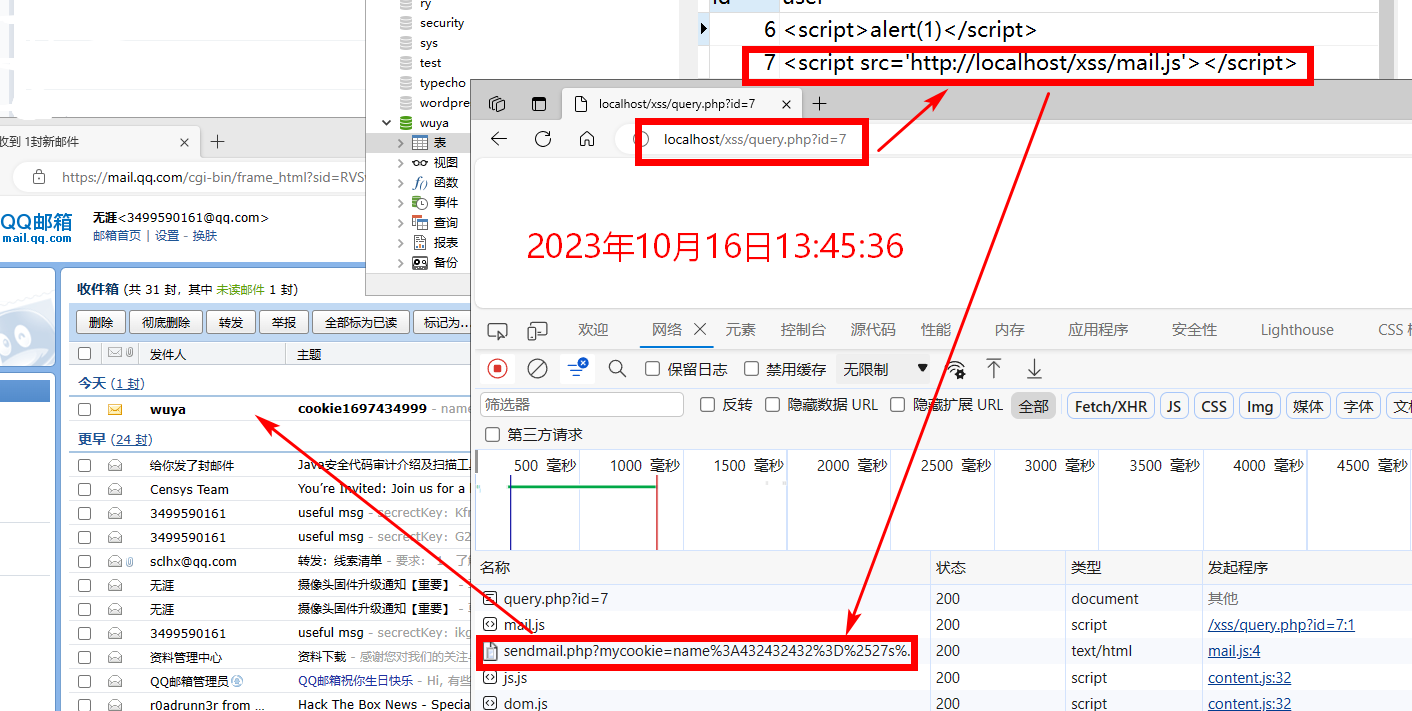1412x711 pixels.
Task: Expand the 备份 node in Navicat
Action: [x=401, y=263]
